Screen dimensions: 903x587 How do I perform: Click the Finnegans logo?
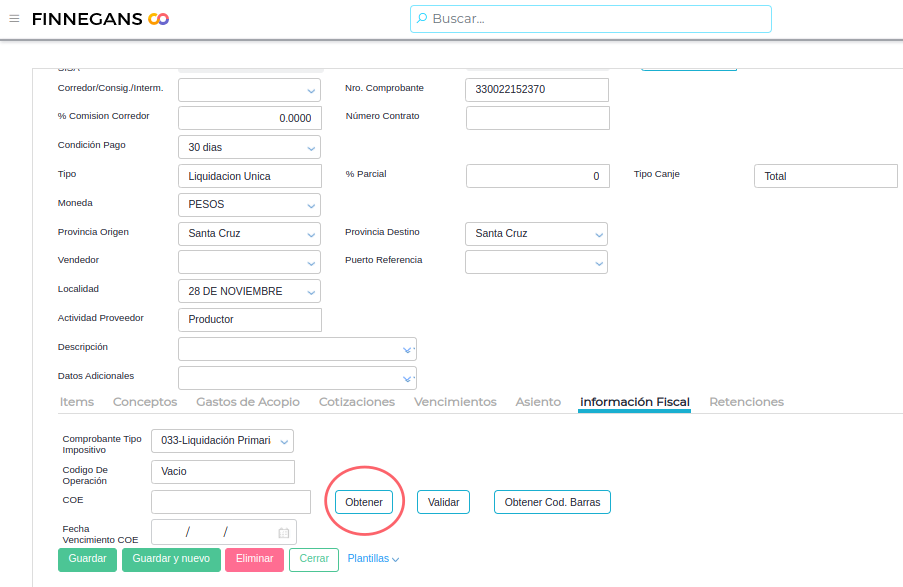pyautogui.click(x=100, y=19)
